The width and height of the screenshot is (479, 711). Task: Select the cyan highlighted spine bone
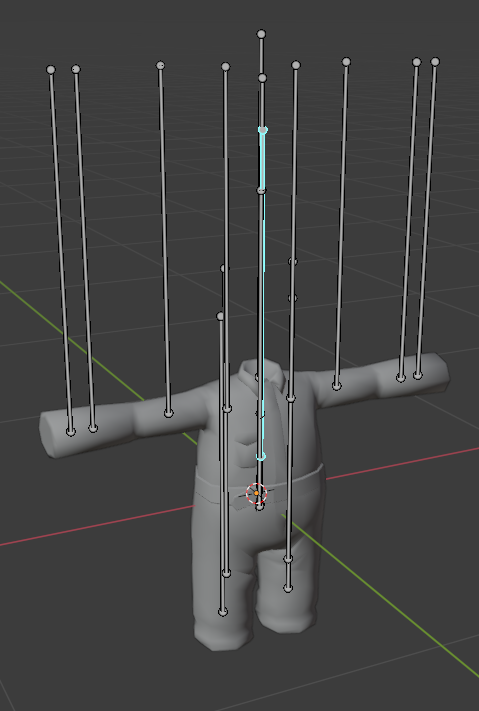262,295
